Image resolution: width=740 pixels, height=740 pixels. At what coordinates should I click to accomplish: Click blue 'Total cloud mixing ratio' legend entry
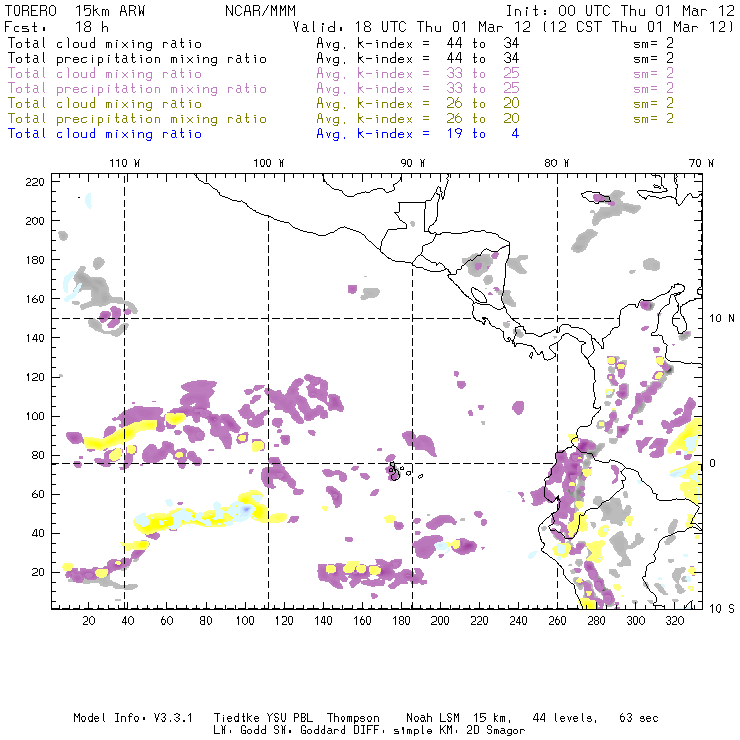(x=105, y=134)
